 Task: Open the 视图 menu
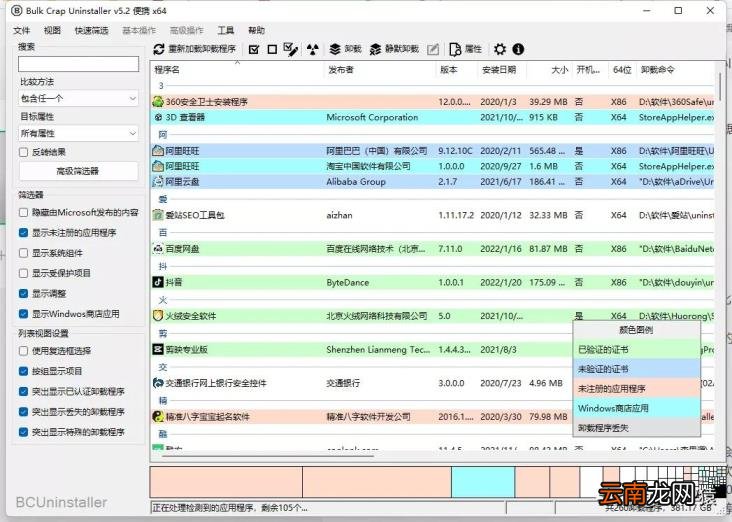pos(52,30)
